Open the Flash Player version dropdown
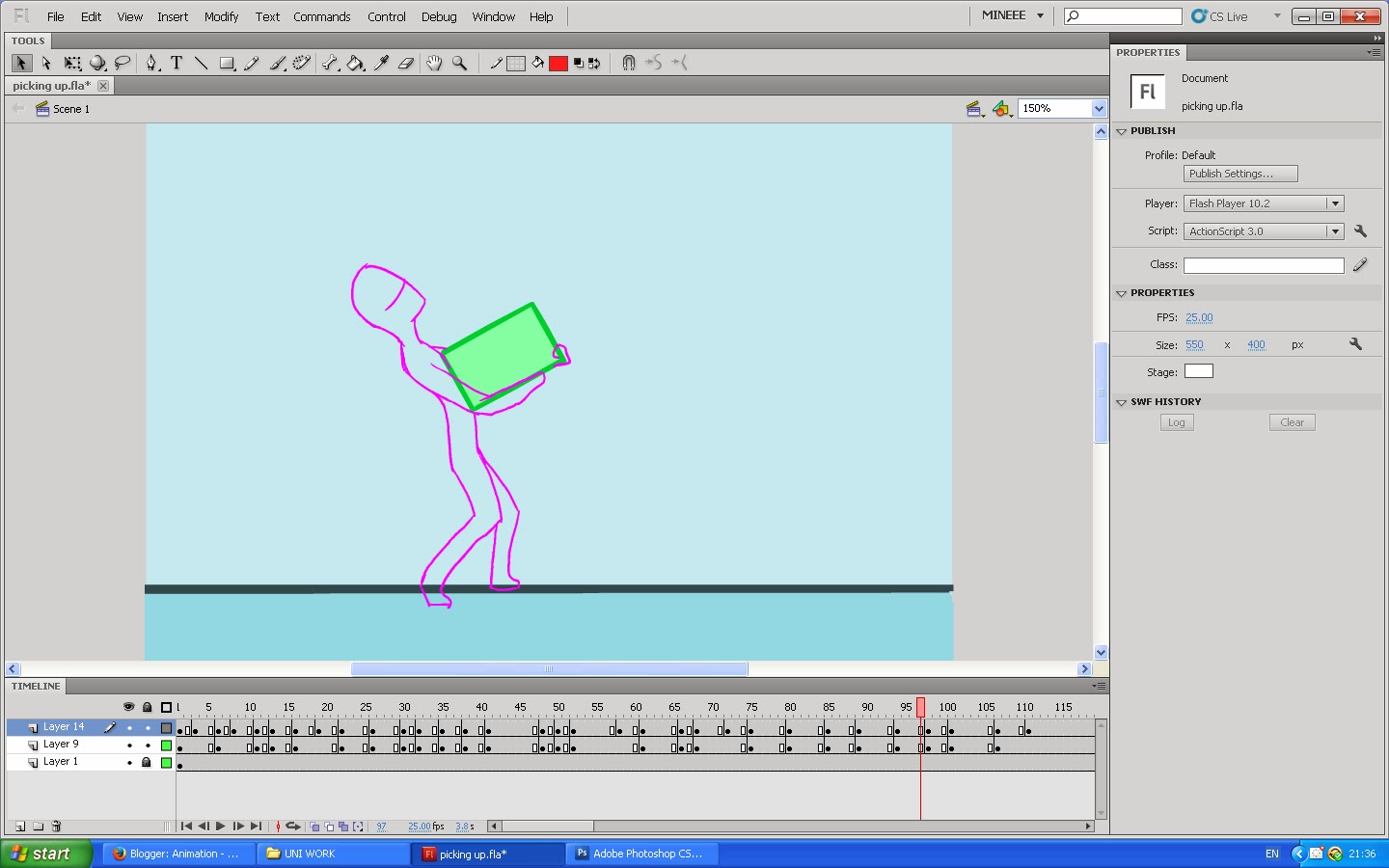 click(1335, 203)
